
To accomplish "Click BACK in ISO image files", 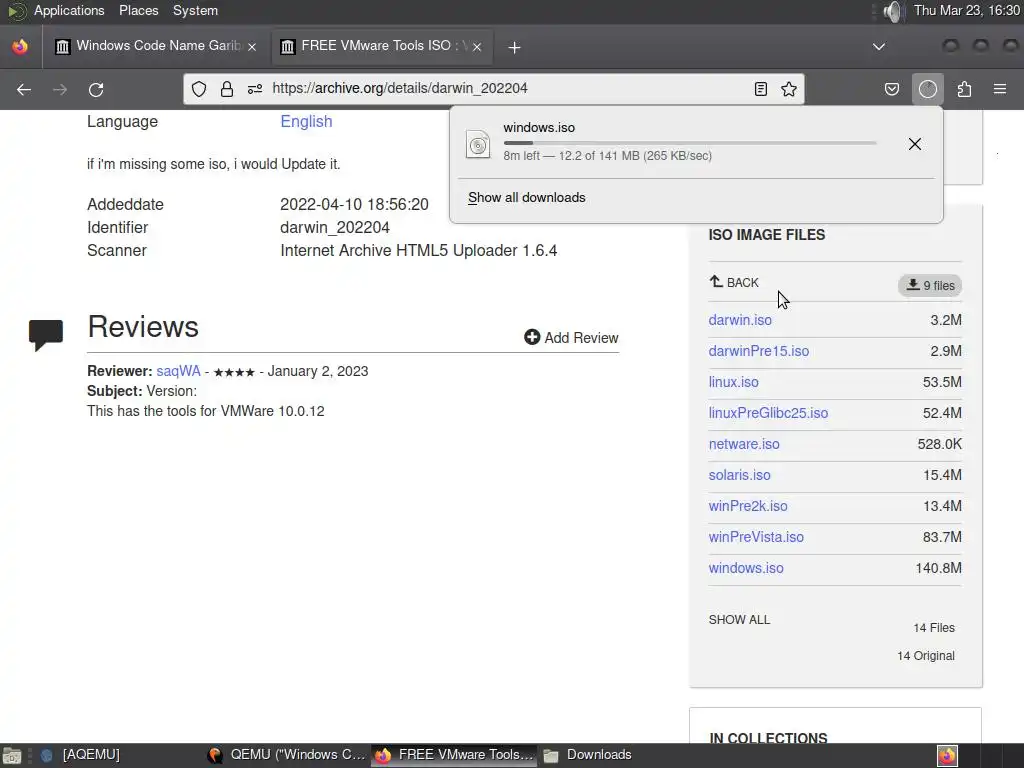I will (734, 282).
